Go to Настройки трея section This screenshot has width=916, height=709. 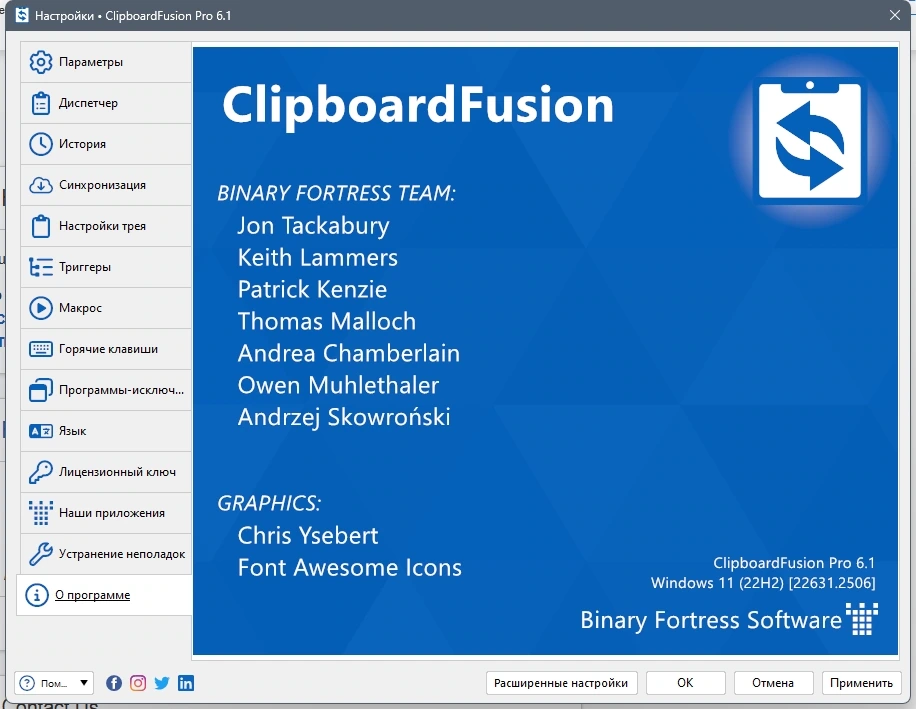106,226
